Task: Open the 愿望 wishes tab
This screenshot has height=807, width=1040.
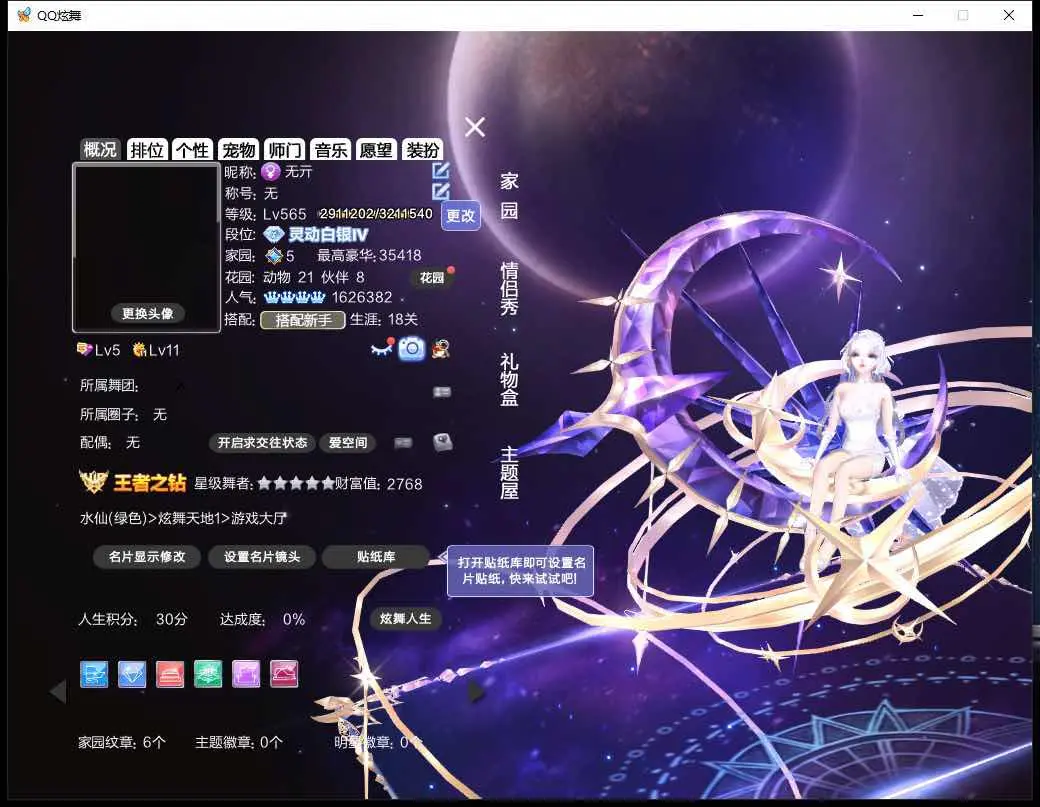Action: click(x=376, y=150)
